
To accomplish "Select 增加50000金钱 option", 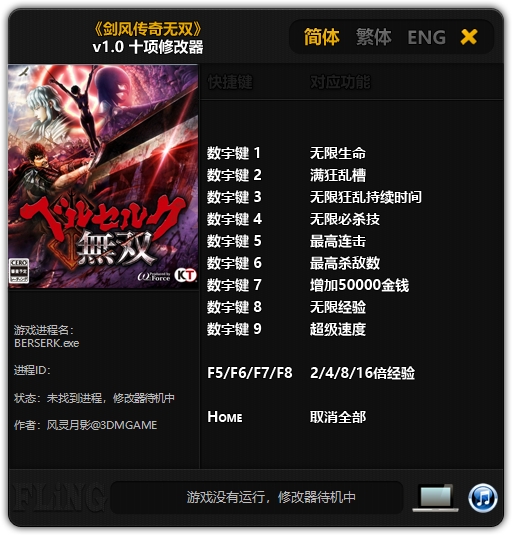I will pos(359,285).
